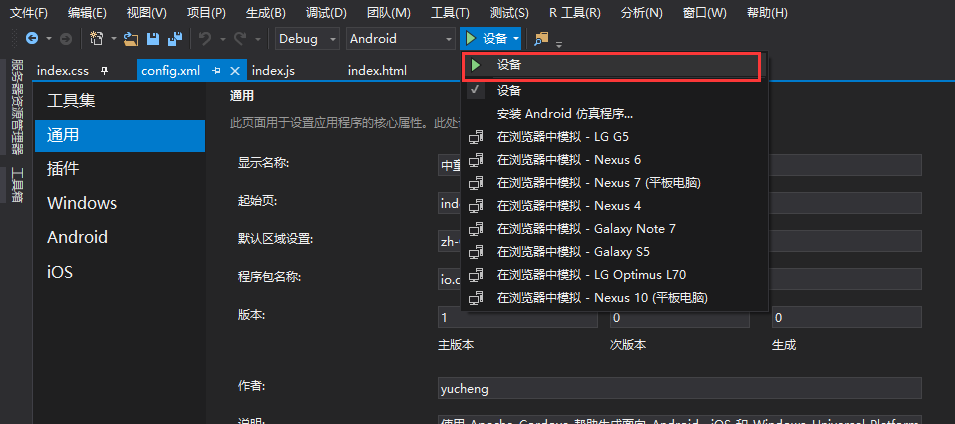Click the save all files icon

tap(175, 39)
